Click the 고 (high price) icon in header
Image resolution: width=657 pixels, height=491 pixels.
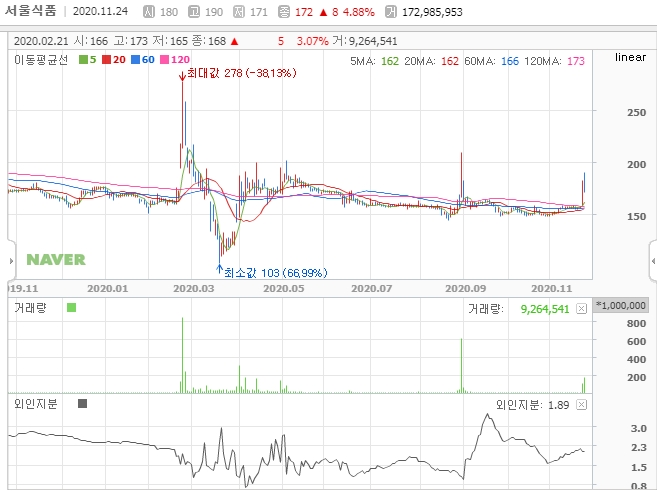coord(194,12)
